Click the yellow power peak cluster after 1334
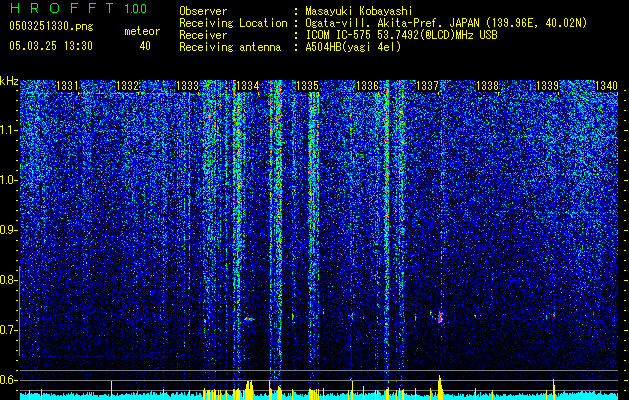 [x=249, y=390]
